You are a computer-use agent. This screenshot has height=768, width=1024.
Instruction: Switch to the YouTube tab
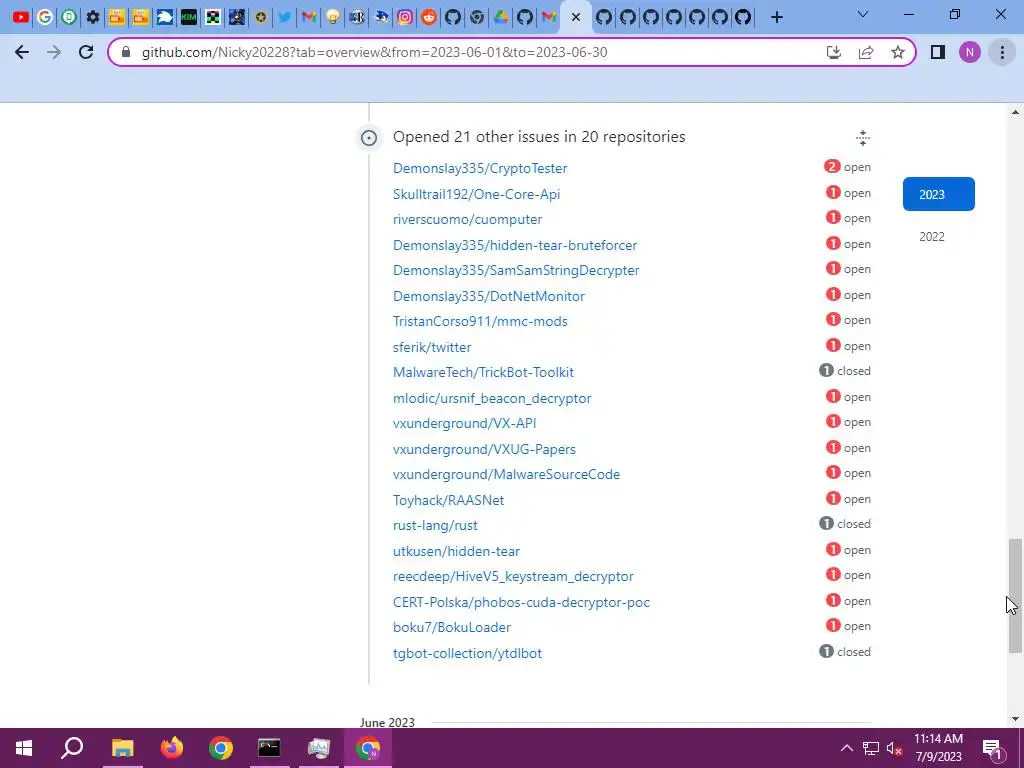(21, 17)
